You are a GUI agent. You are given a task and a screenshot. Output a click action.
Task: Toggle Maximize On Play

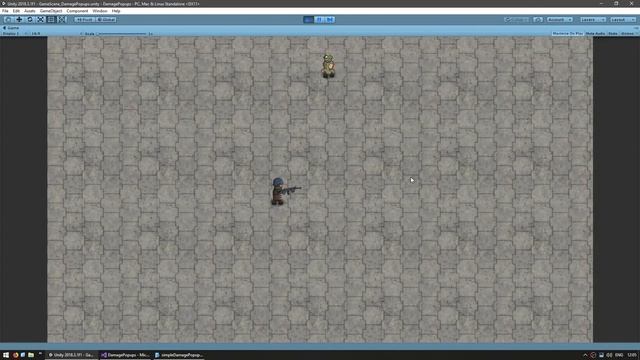[x=568, y=33]
